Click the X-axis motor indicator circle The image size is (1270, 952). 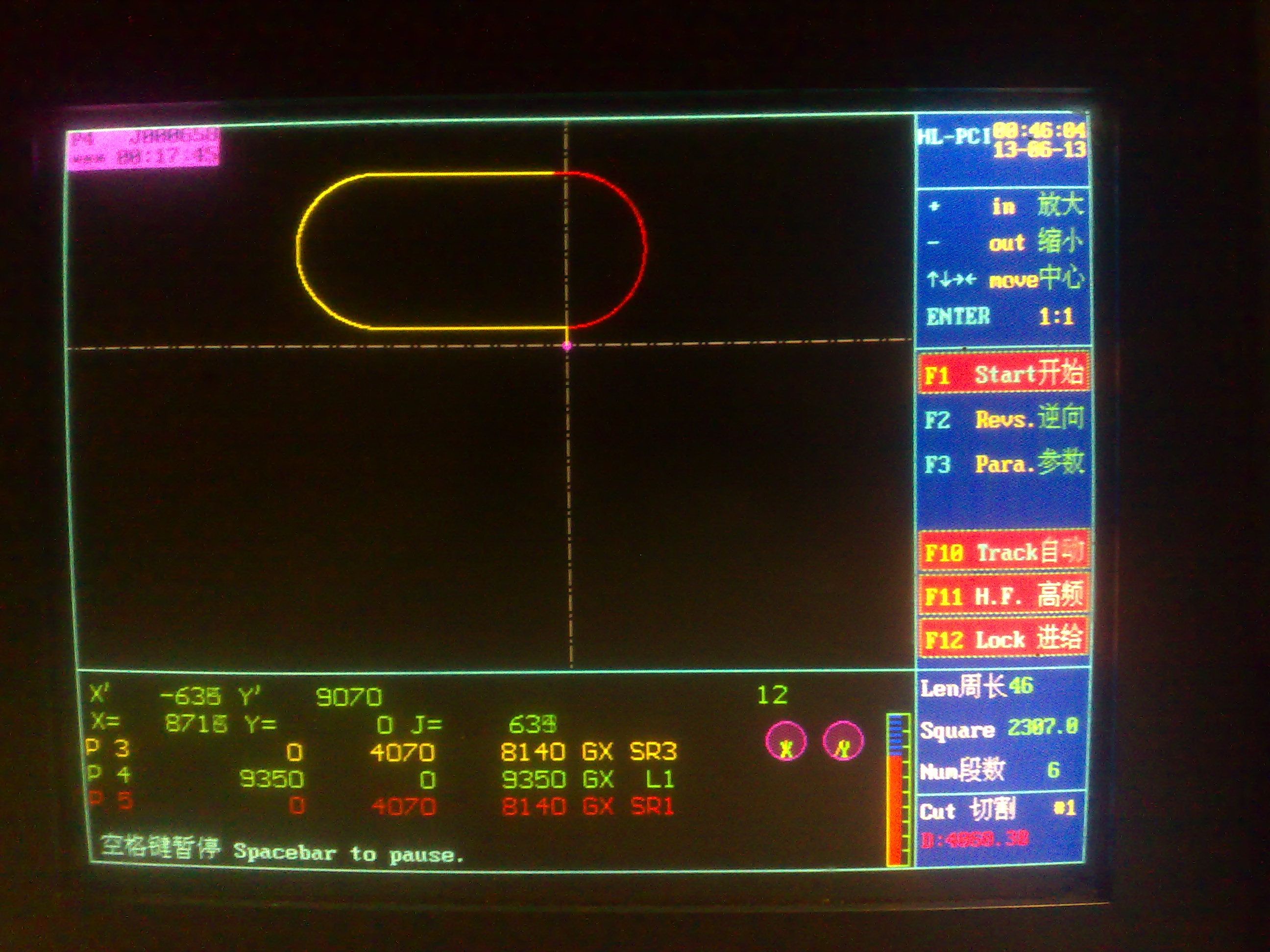point(785,741)
